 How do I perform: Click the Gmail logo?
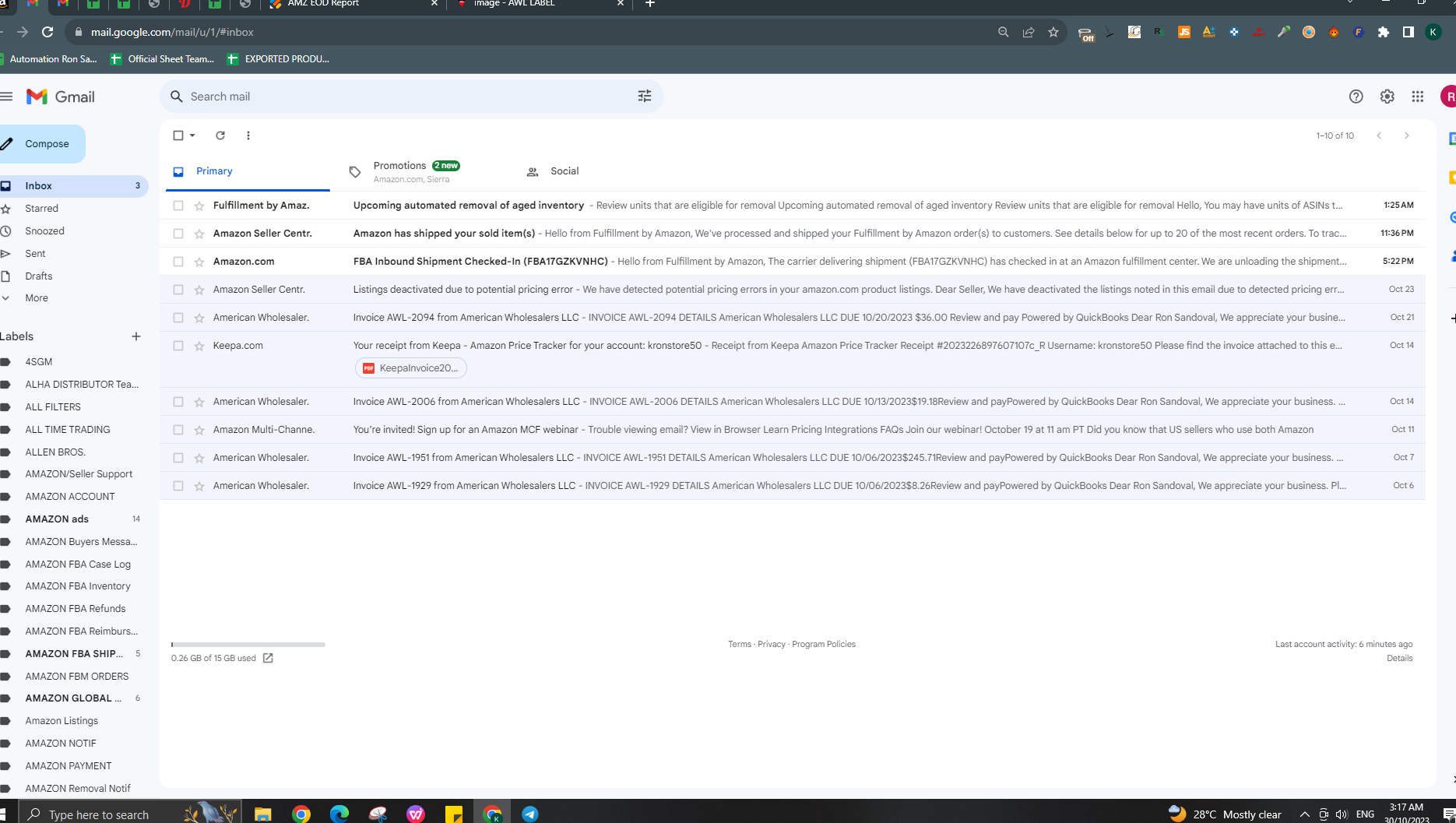pyautogui.click(x=61, y=97)
